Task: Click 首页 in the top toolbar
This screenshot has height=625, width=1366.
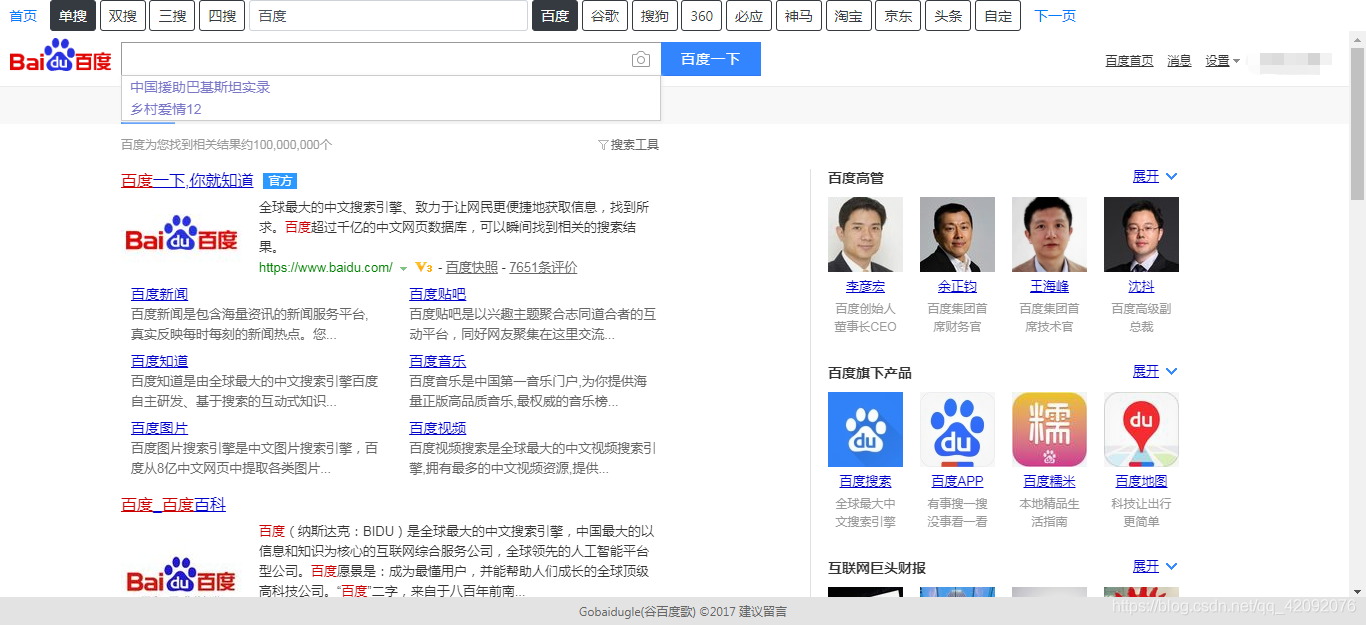Action: [x=22, y=16]
